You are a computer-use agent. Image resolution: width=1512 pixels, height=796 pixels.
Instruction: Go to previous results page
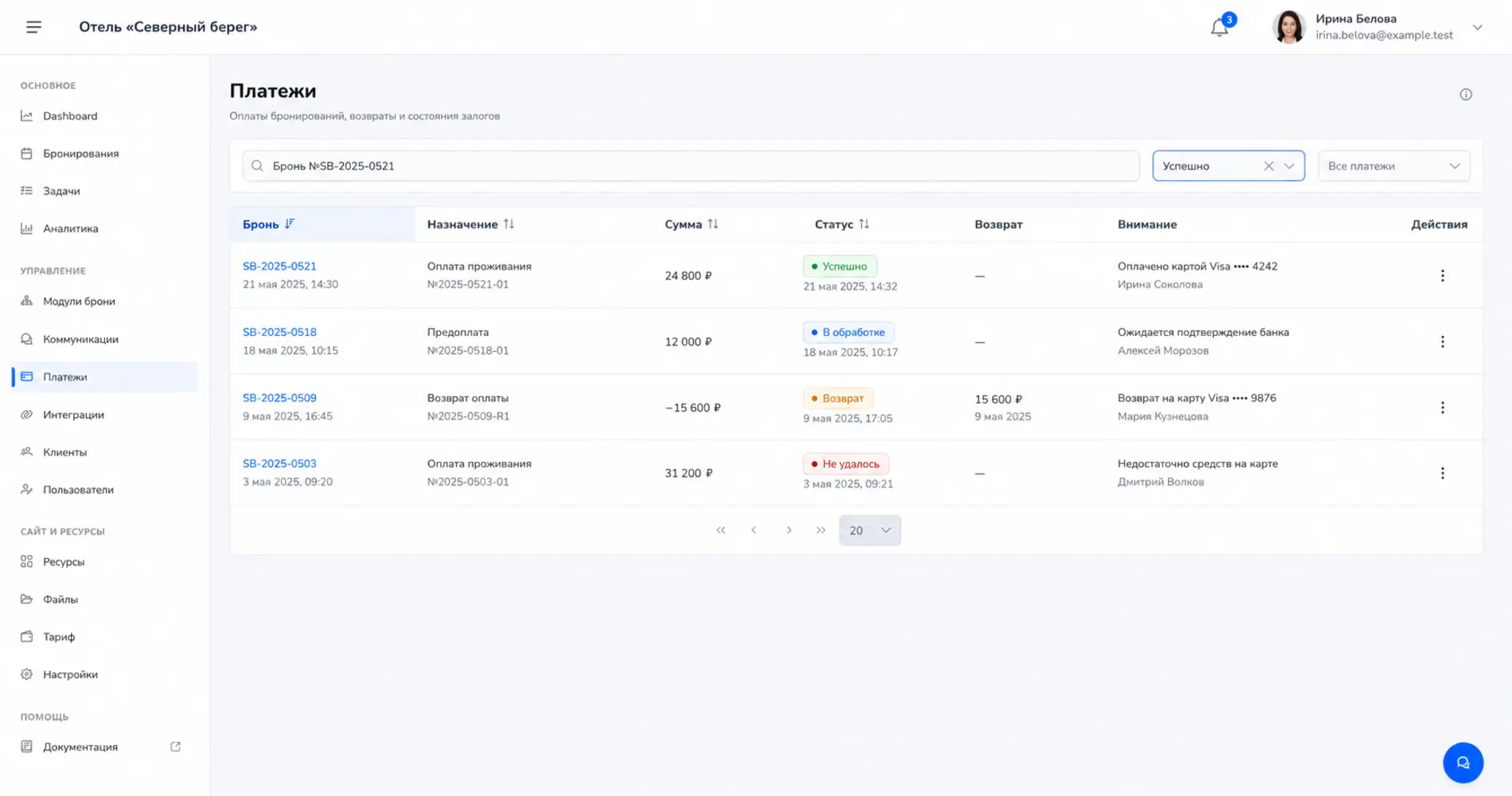point(754,530)
